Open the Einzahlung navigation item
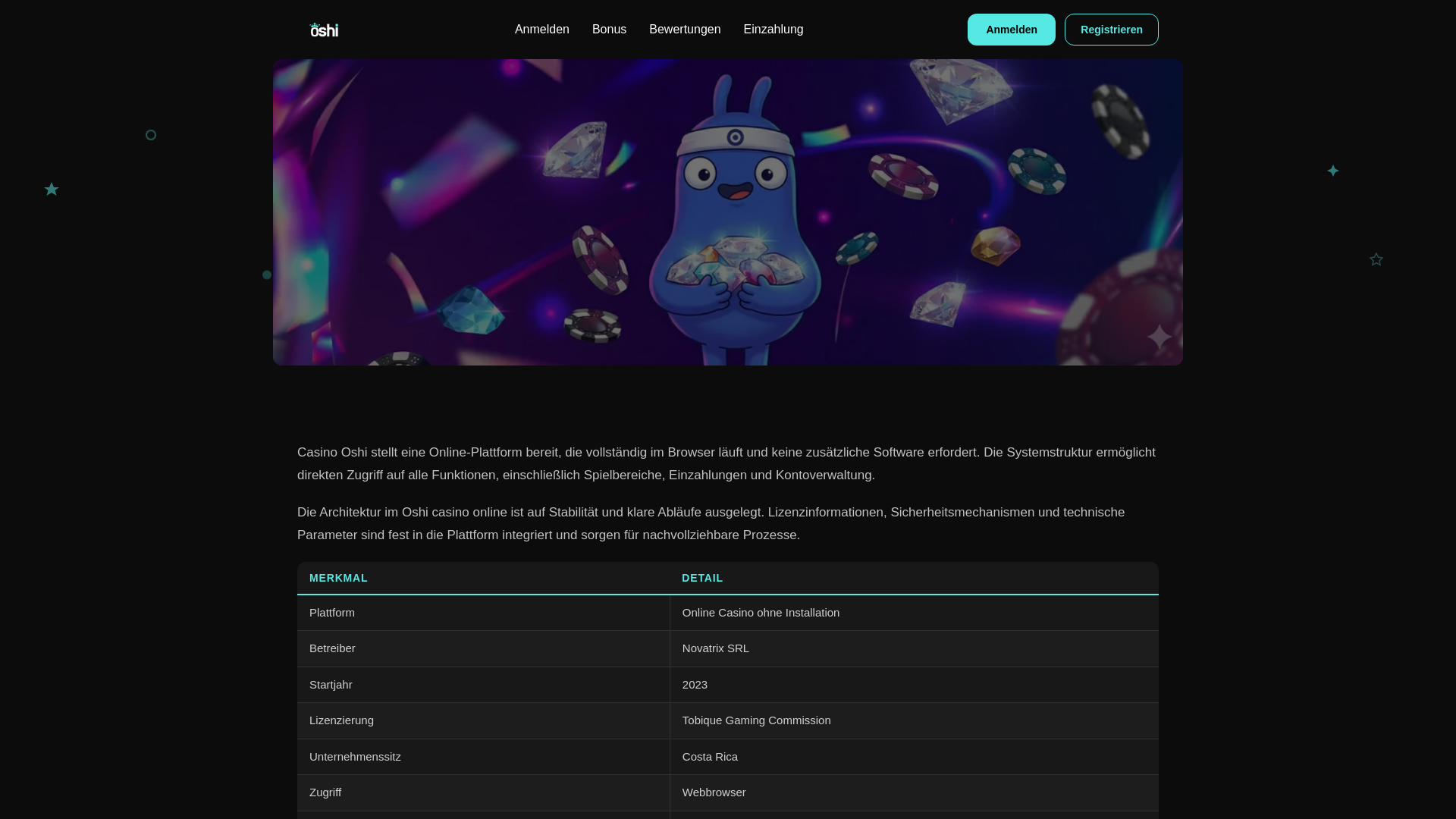The height and width of the screenshot is (819, 1456). click(x=773, y=30)
